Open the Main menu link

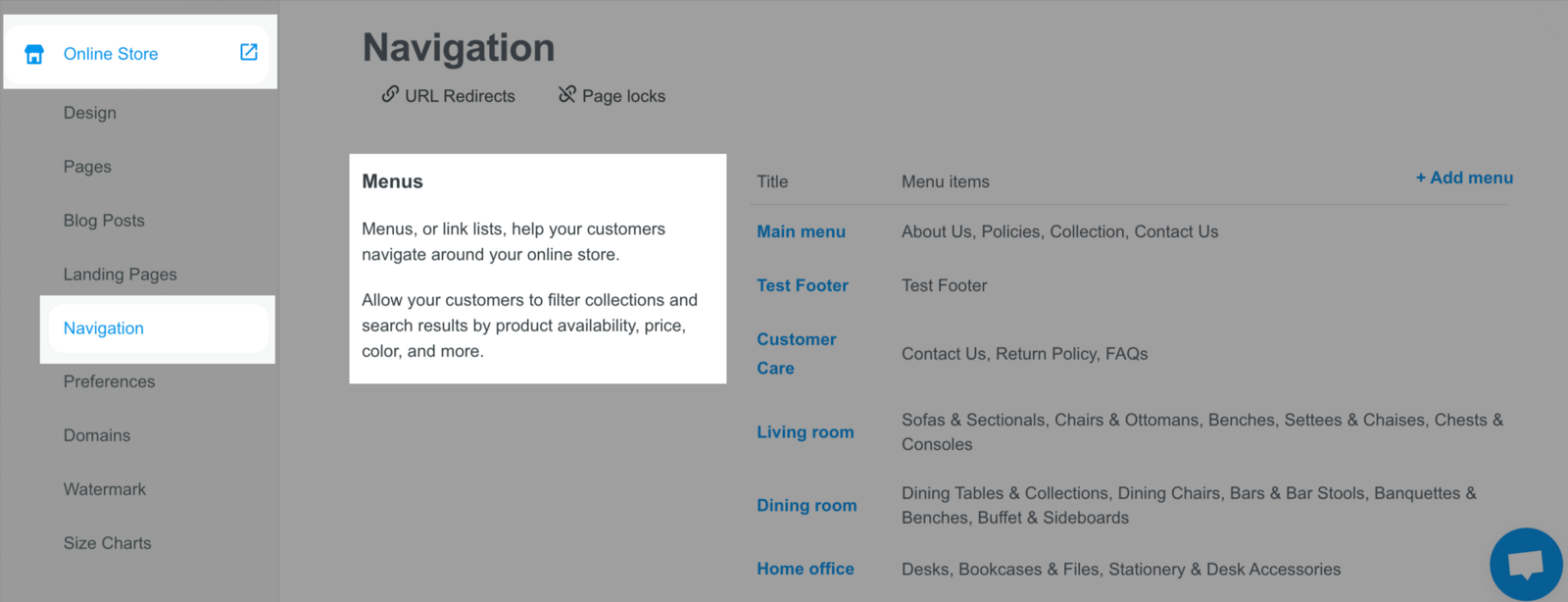pos(801,231)
